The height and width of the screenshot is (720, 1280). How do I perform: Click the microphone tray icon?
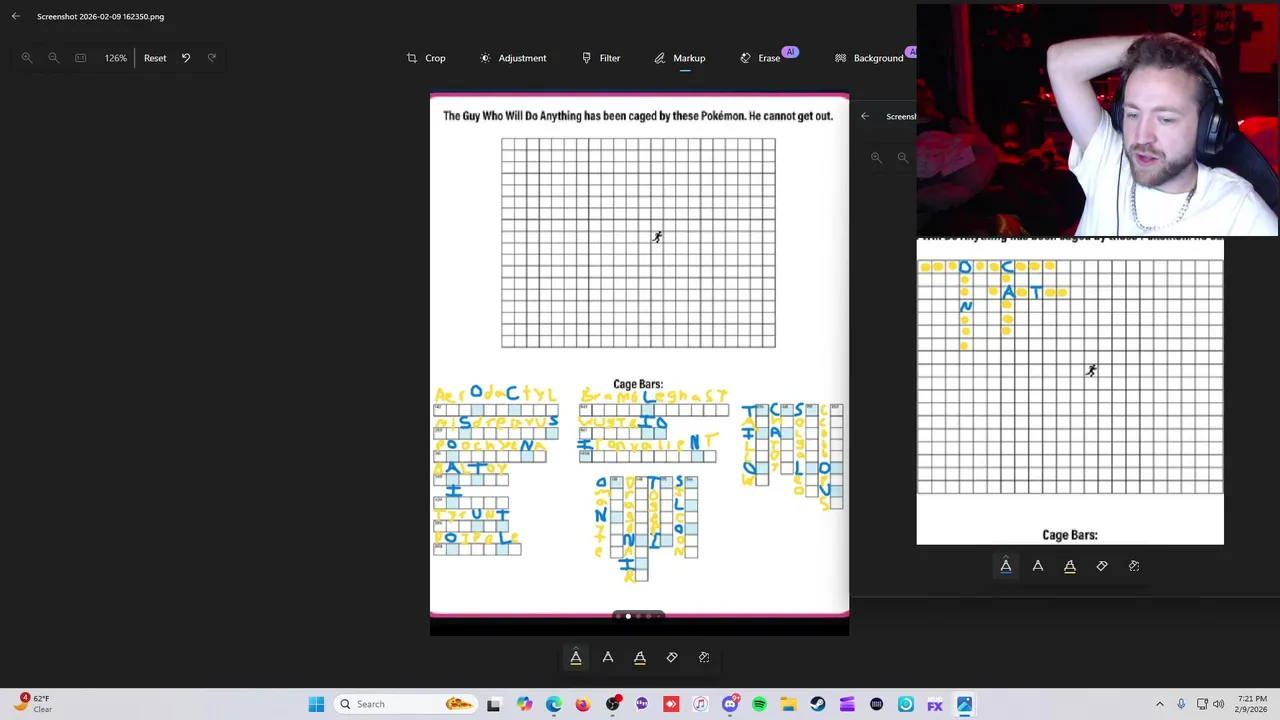click(1181, 704)
